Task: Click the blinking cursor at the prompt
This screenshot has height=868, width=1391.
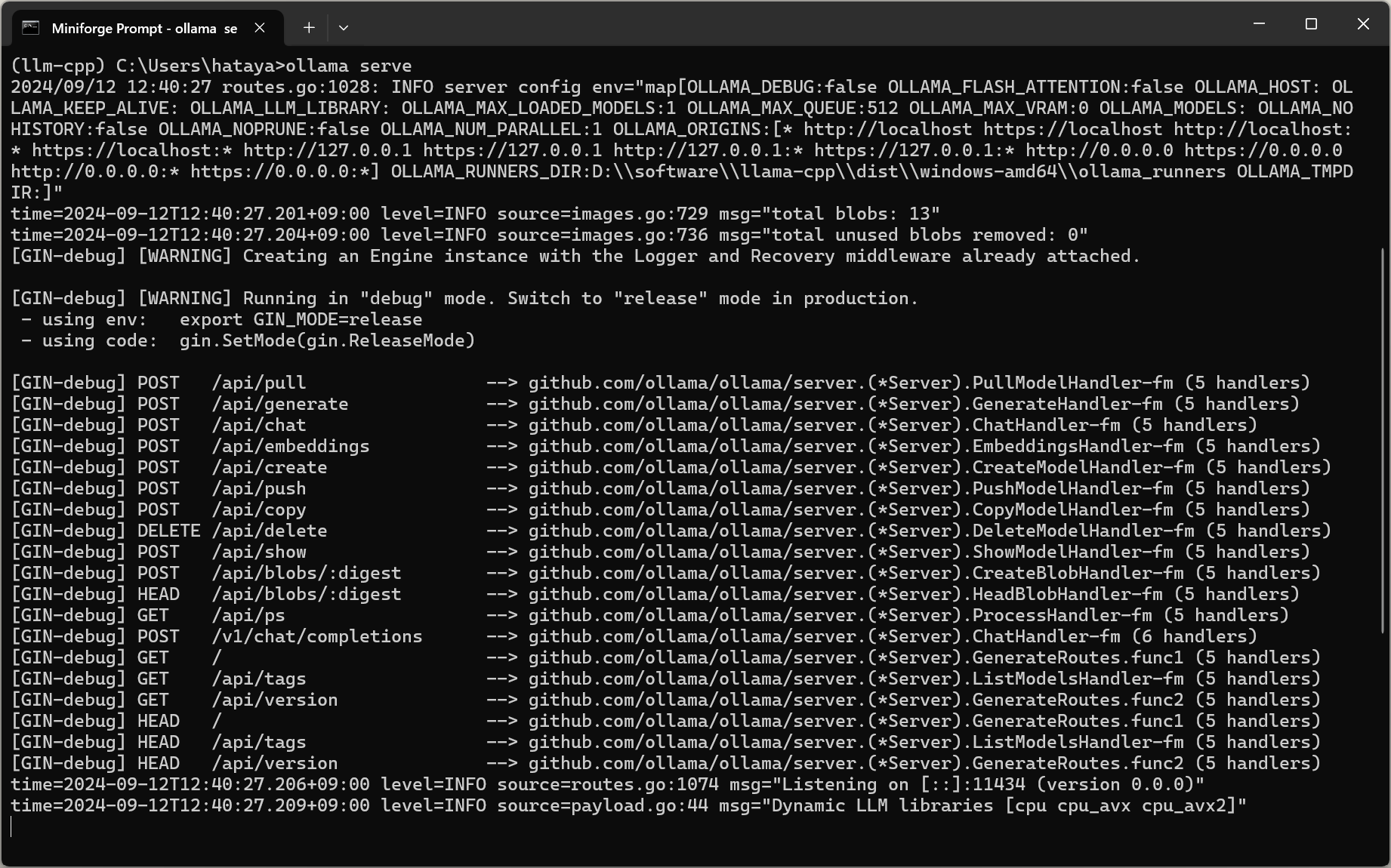Action: coord(12,827)
